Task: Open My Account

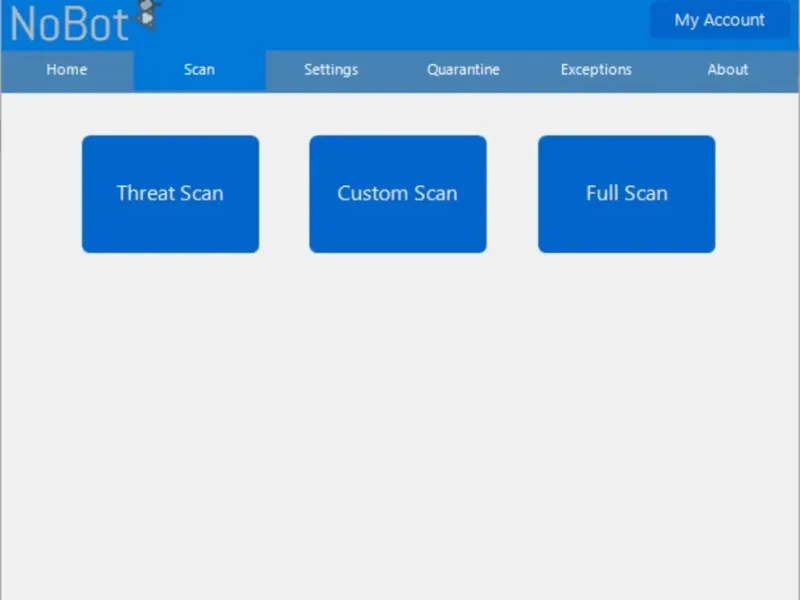Action: tap(719, 20)
